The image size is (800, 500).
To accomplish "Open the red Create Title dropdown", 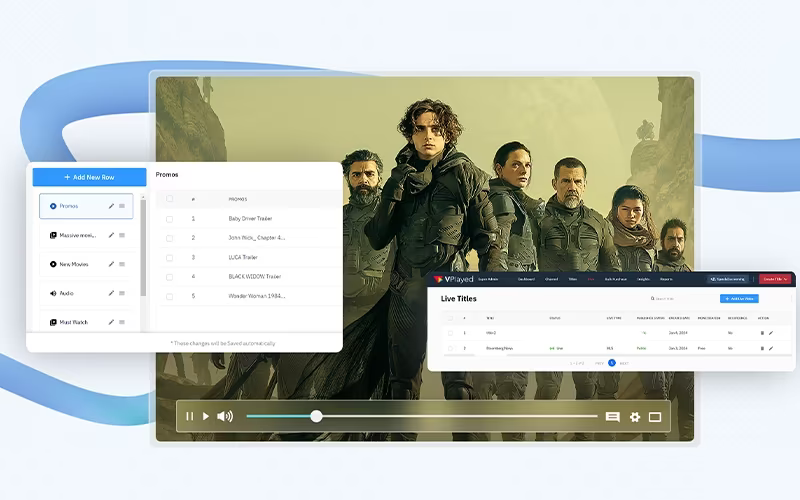I will tap(775, 279).
